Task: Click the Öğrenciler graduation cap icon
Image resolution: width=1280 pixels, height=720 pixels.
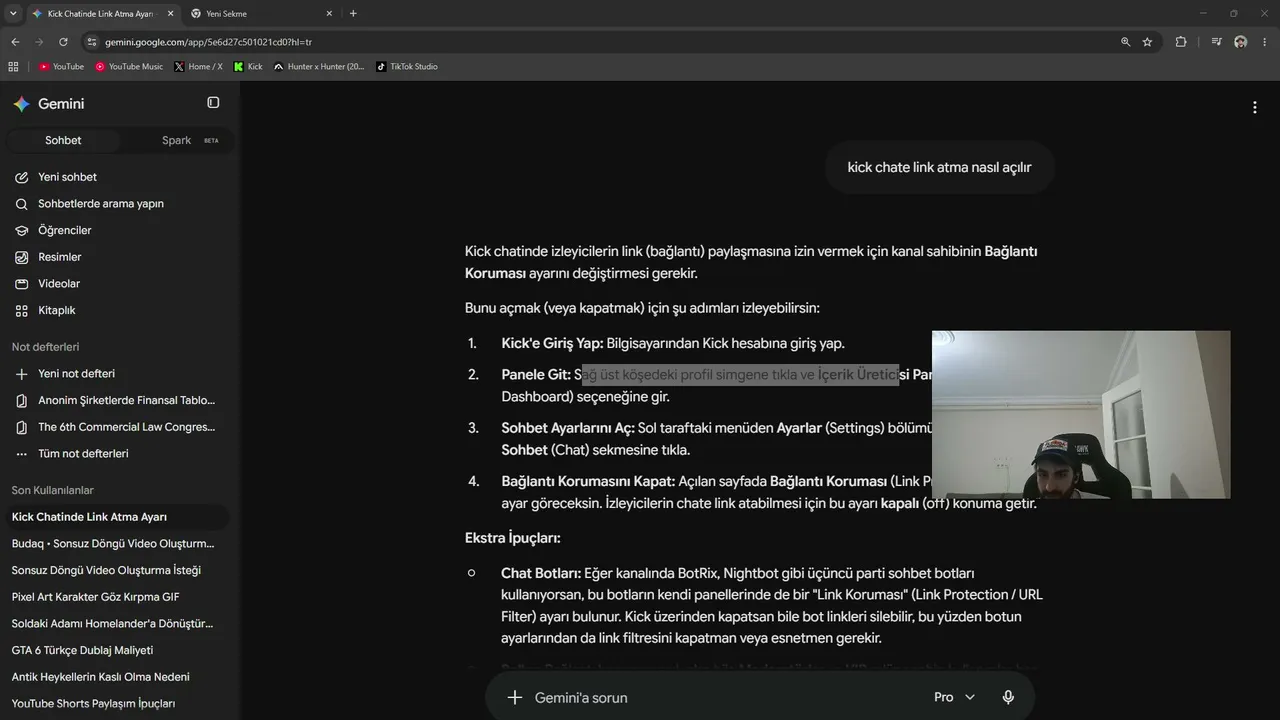Action: tap(21, 230)
